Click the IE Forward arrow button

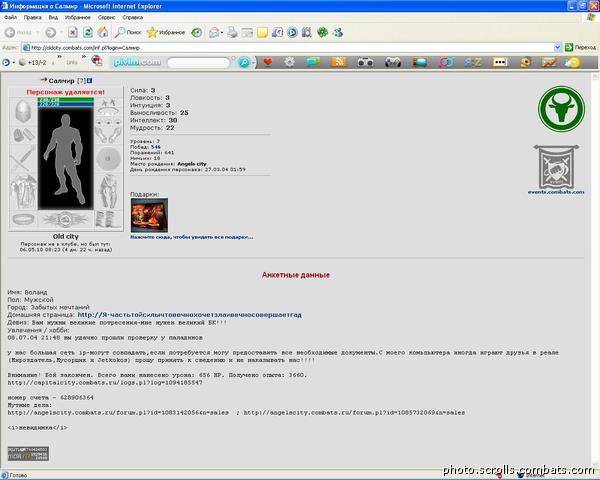pyautogui.click(x=51, y=33)
